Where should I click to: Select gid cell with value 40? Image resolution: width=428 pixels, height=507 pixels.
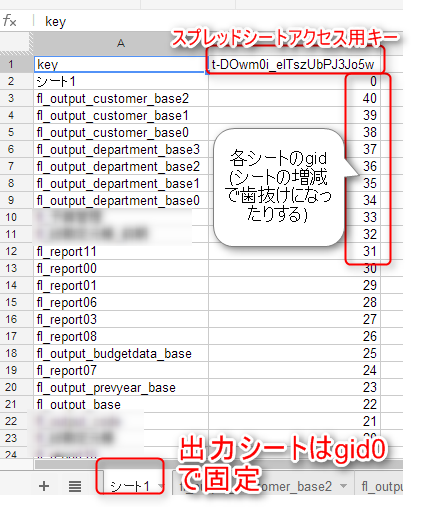click(x=294, y=98)
